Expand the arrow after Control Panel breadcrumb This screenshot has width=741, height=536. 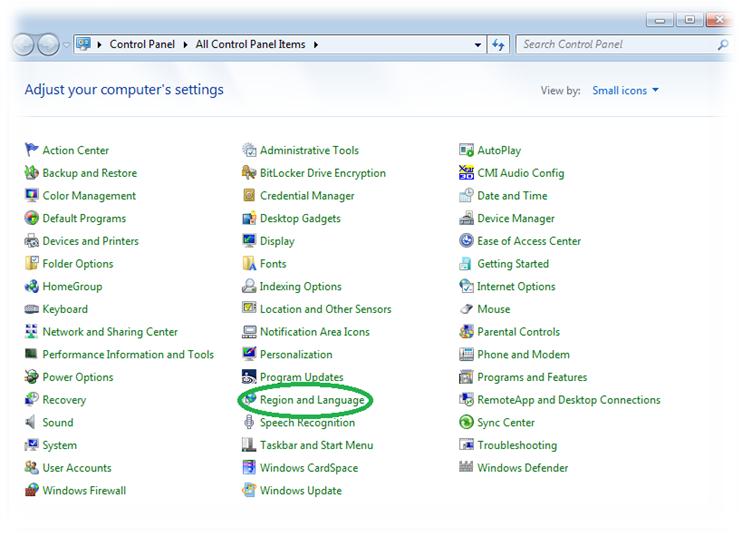click(x=185, y=44)
